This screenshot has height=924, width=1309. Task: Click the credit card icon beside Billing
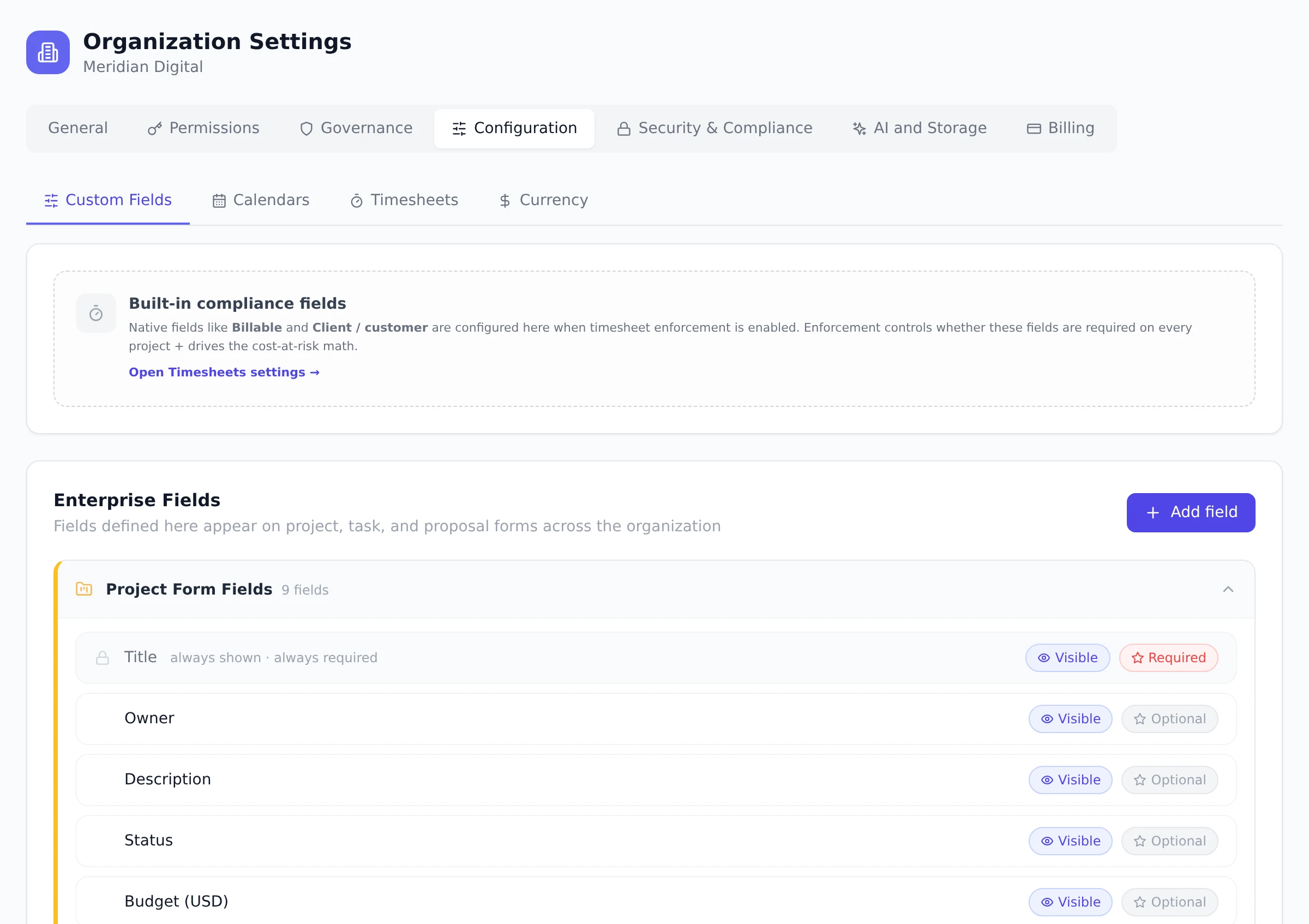click(1034, 129)
